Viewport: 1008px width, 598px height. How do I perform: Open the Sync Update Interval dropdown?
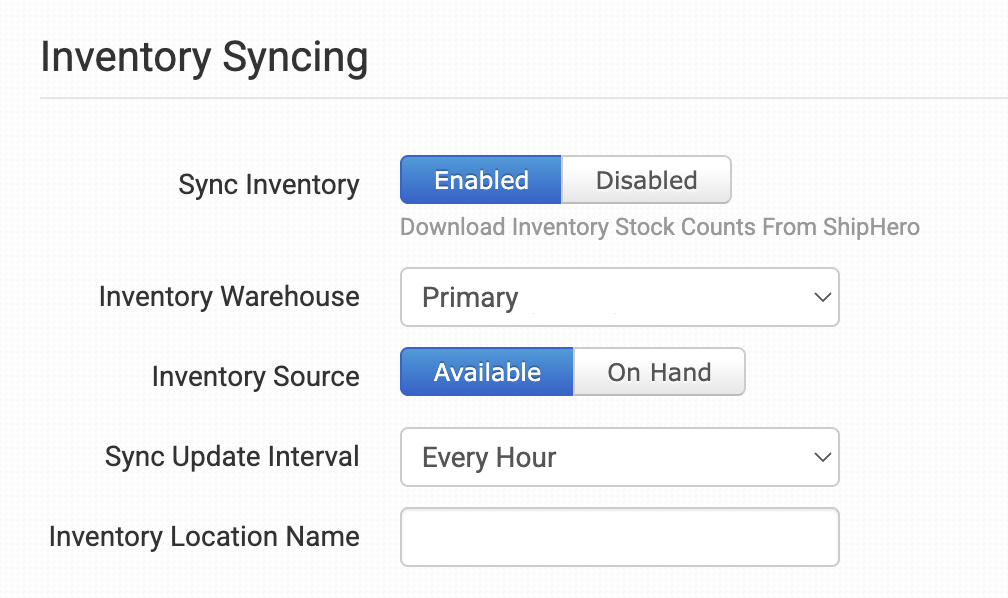coord(620,457)
